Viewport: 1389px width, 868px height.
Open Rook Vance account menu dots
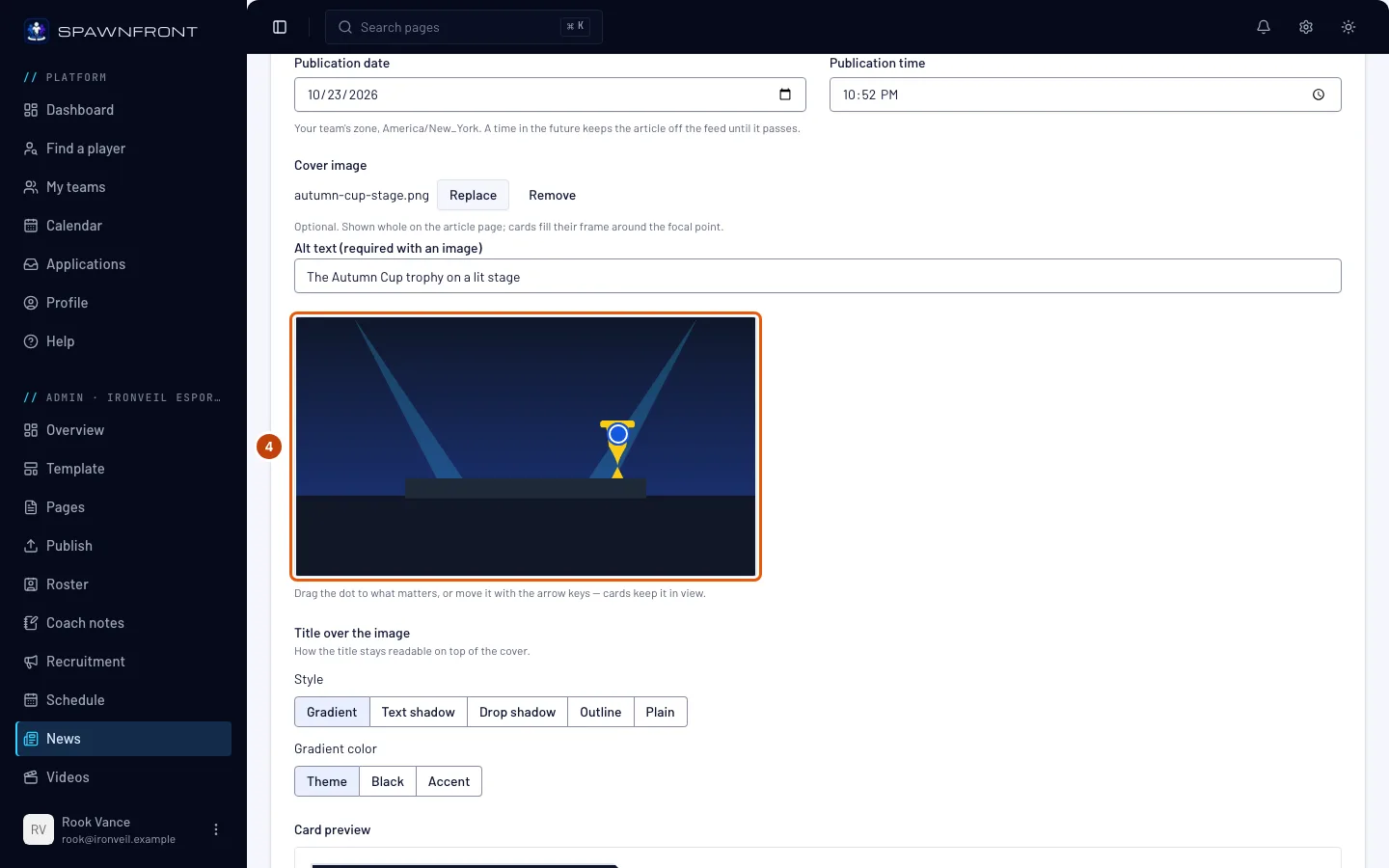(x=216, y=829)
